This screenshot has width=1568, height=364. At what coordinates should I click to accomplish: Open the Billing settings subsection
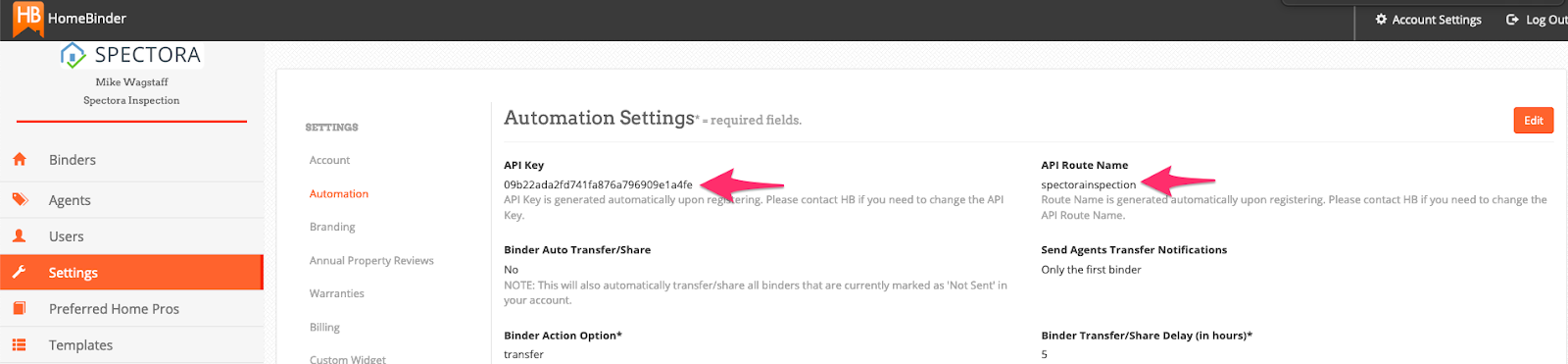tap(324, 327)
